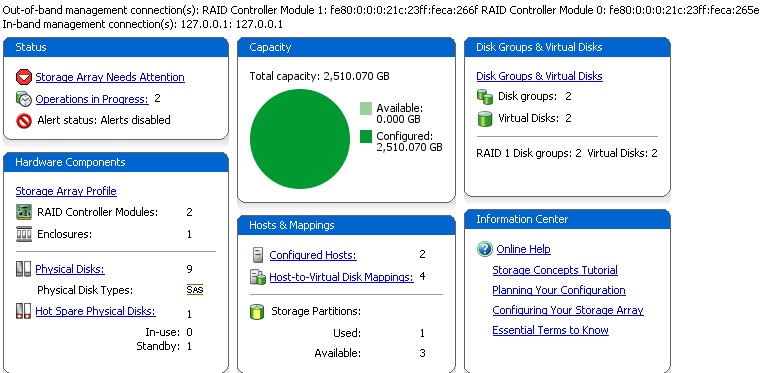The width and height of the screenshot is (772, 373).
Task: Click the RAID Controller Modules board icon
Action: tap(24, 213)
